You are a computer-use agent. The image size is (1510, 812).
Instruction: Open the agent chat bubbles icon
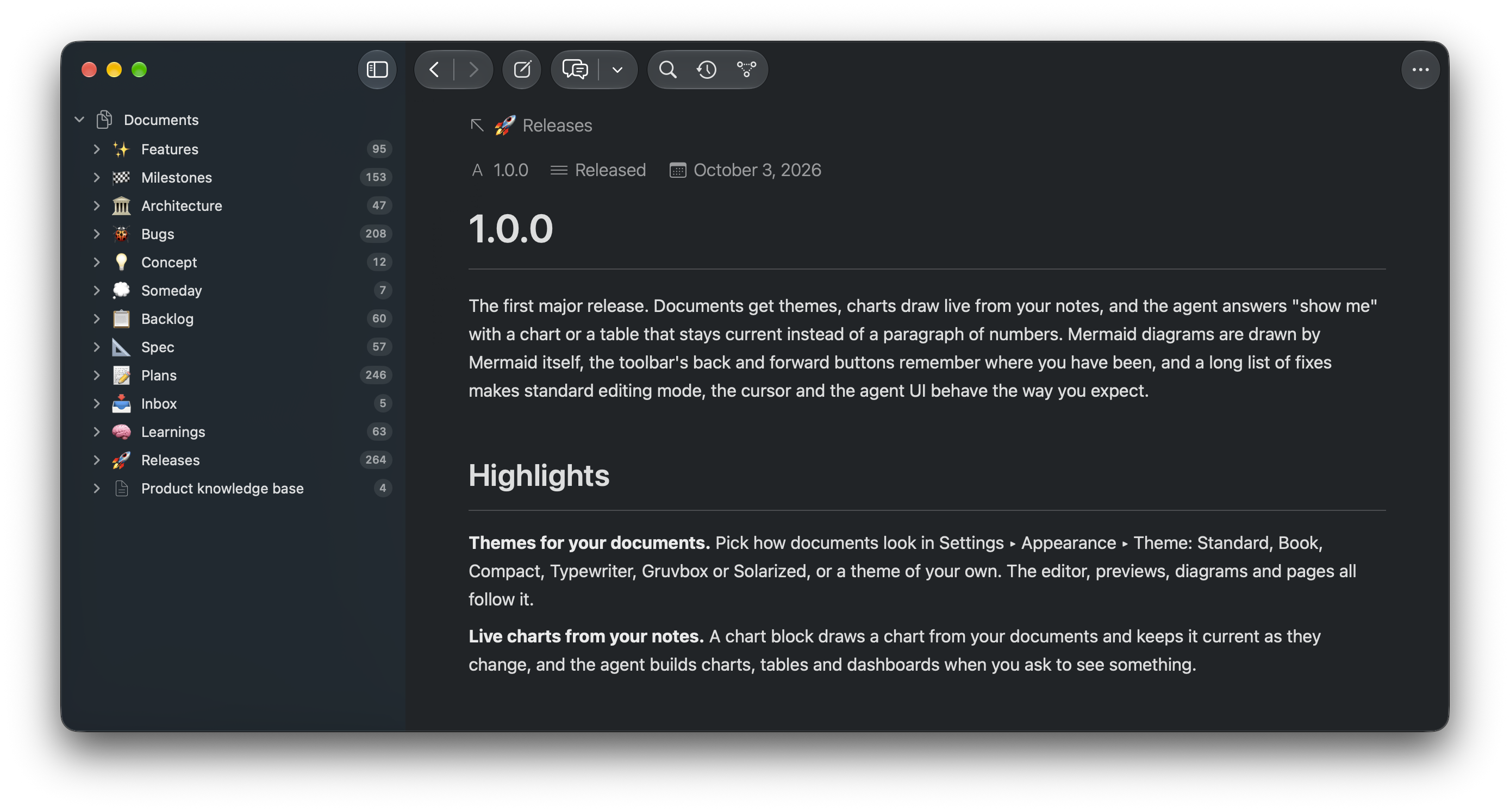[575, 70]
